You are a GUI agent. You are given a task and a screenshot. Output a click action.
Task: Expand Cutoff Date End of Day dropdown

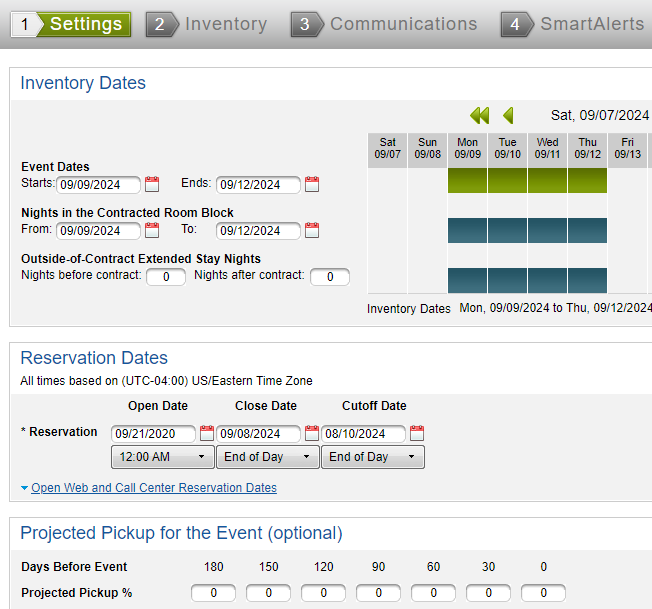pos(372,457)
